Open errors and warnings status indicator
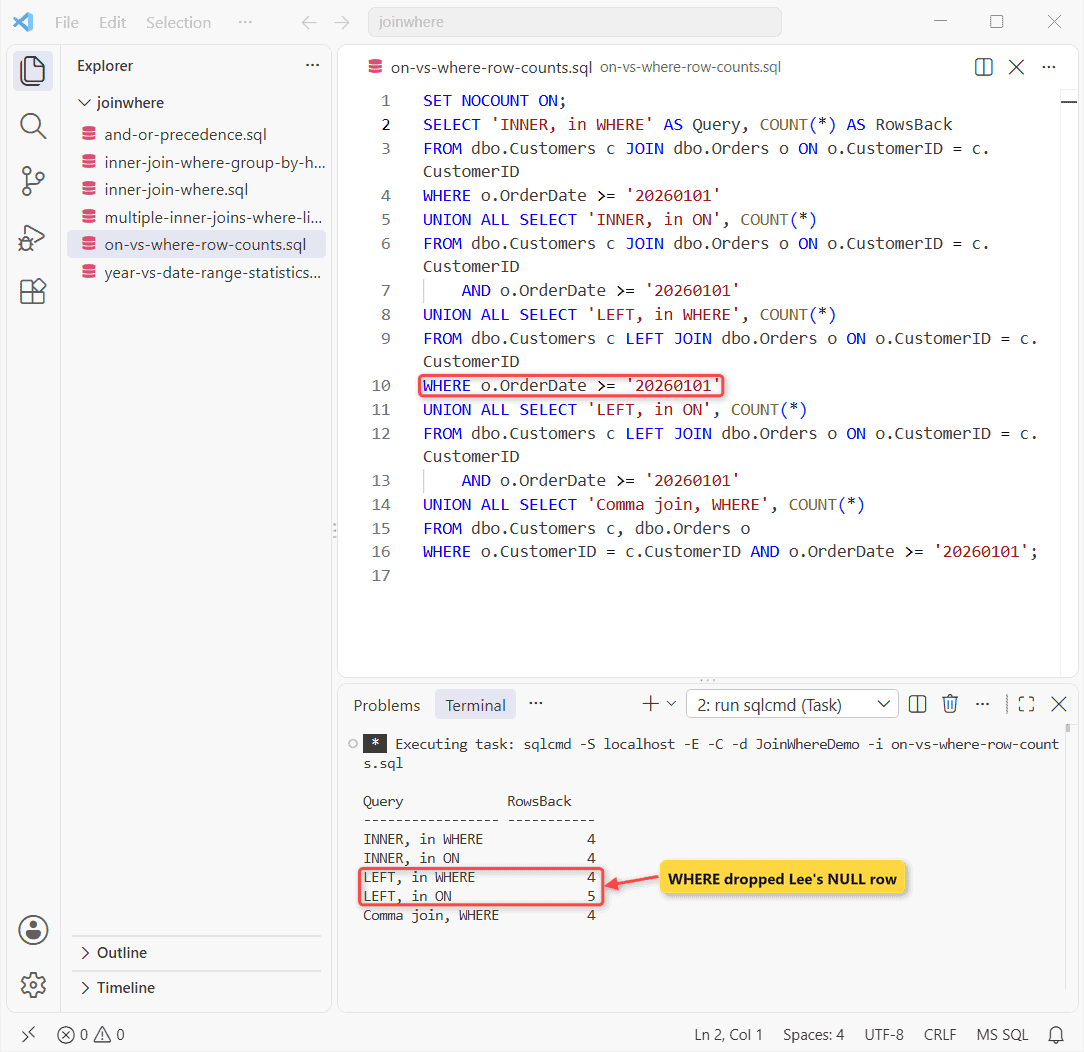Screen dimensions: 1084x1052 point(91,1034)
